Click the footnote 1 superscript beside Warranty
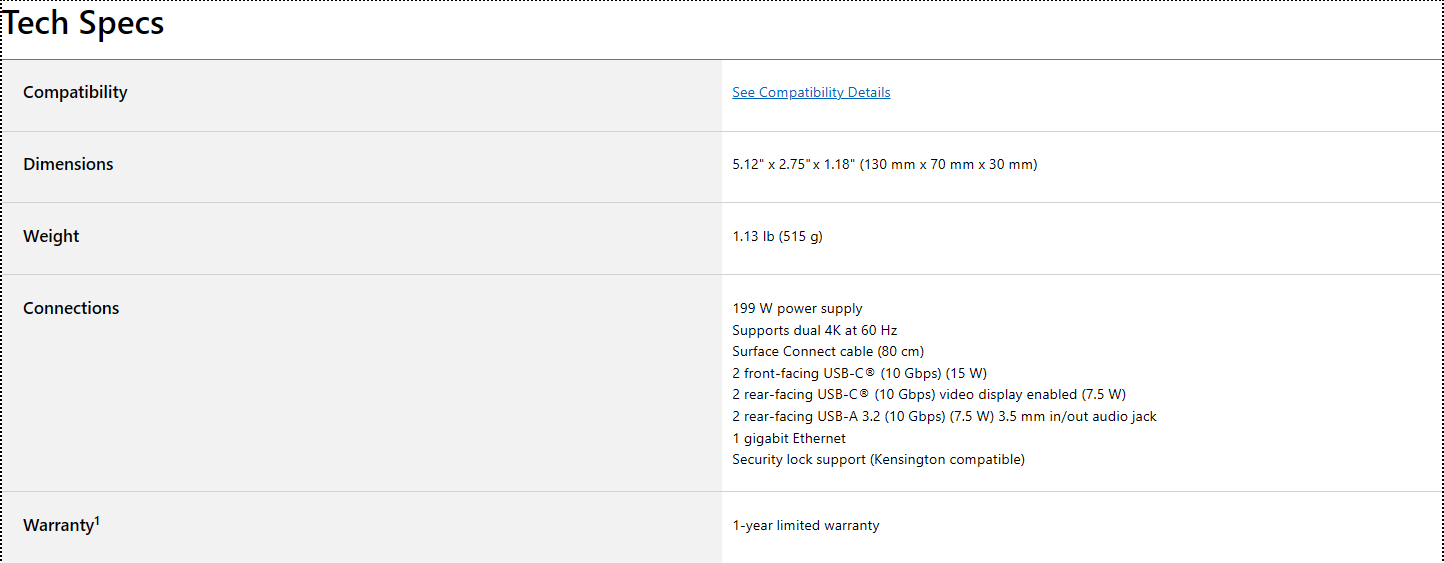 [x=97, y=521]
